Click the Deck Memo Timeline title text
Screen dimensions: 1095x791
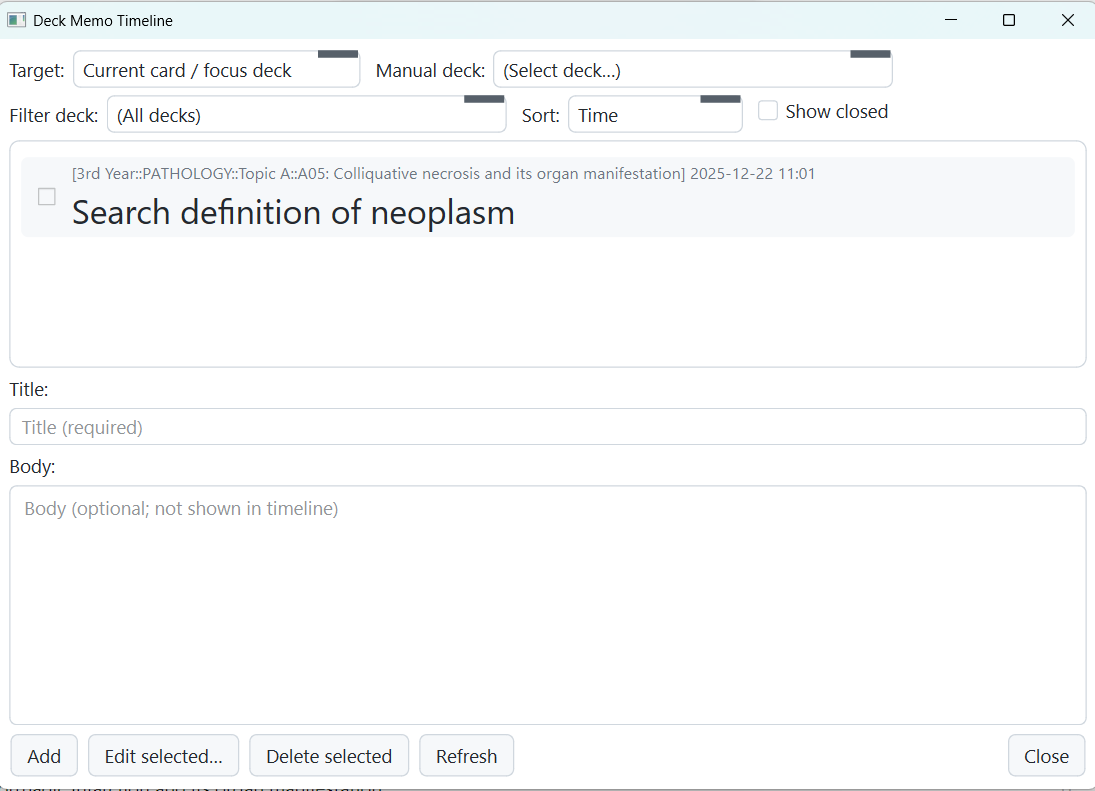point(103,20)
